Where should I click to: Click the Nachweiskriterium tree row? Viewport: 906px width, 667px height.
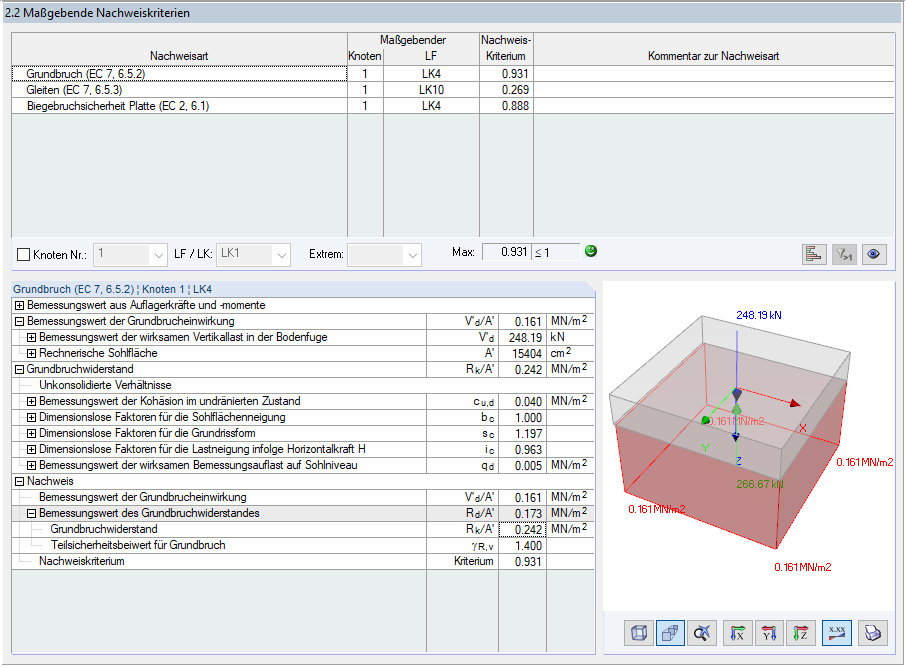pyautogui.click(x=303, y=561)
